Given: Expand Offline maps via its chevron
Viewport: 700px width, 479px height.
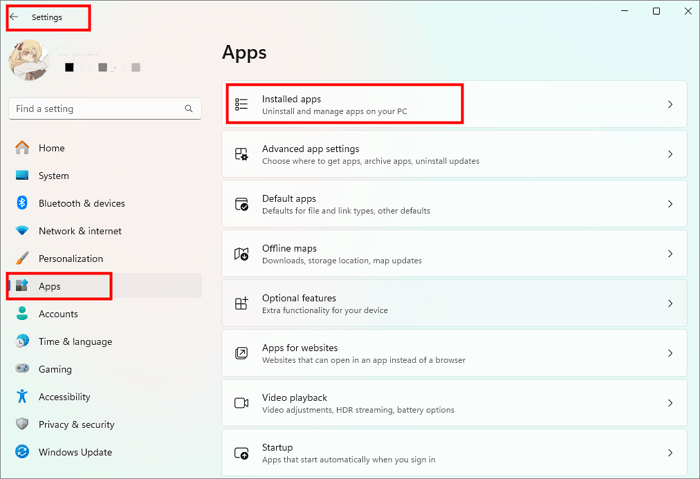Looking at the screenshot, I should coord(670,254).
